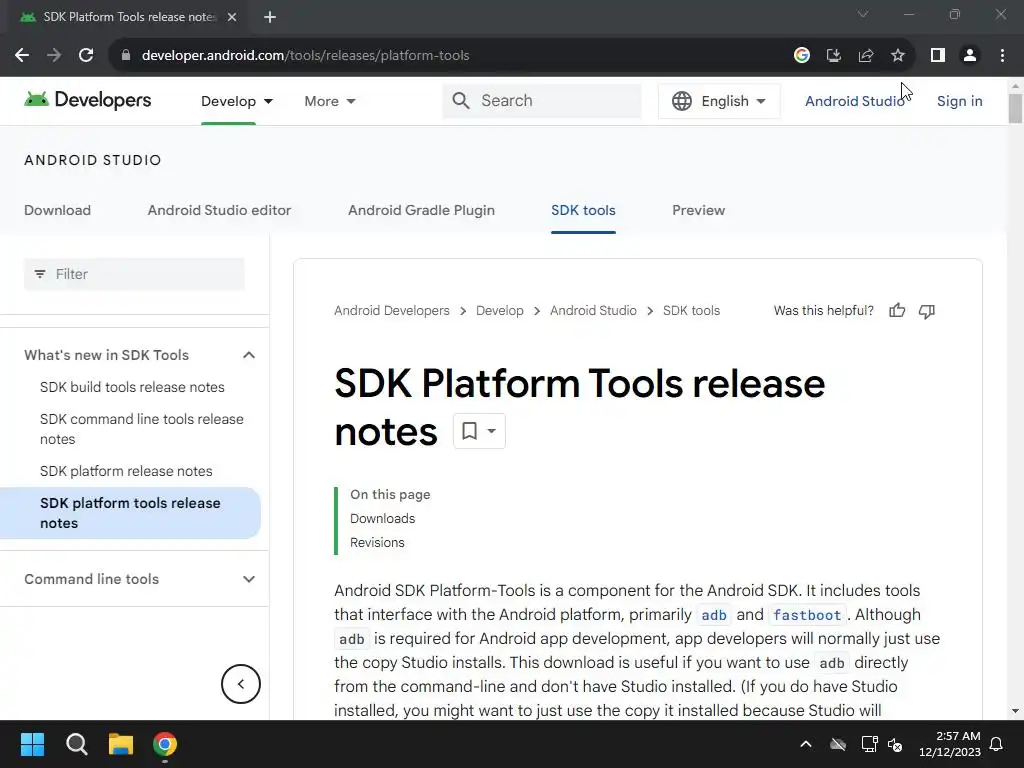
Task: Open the Chrome side panel
Action: (x=937, y=55)
